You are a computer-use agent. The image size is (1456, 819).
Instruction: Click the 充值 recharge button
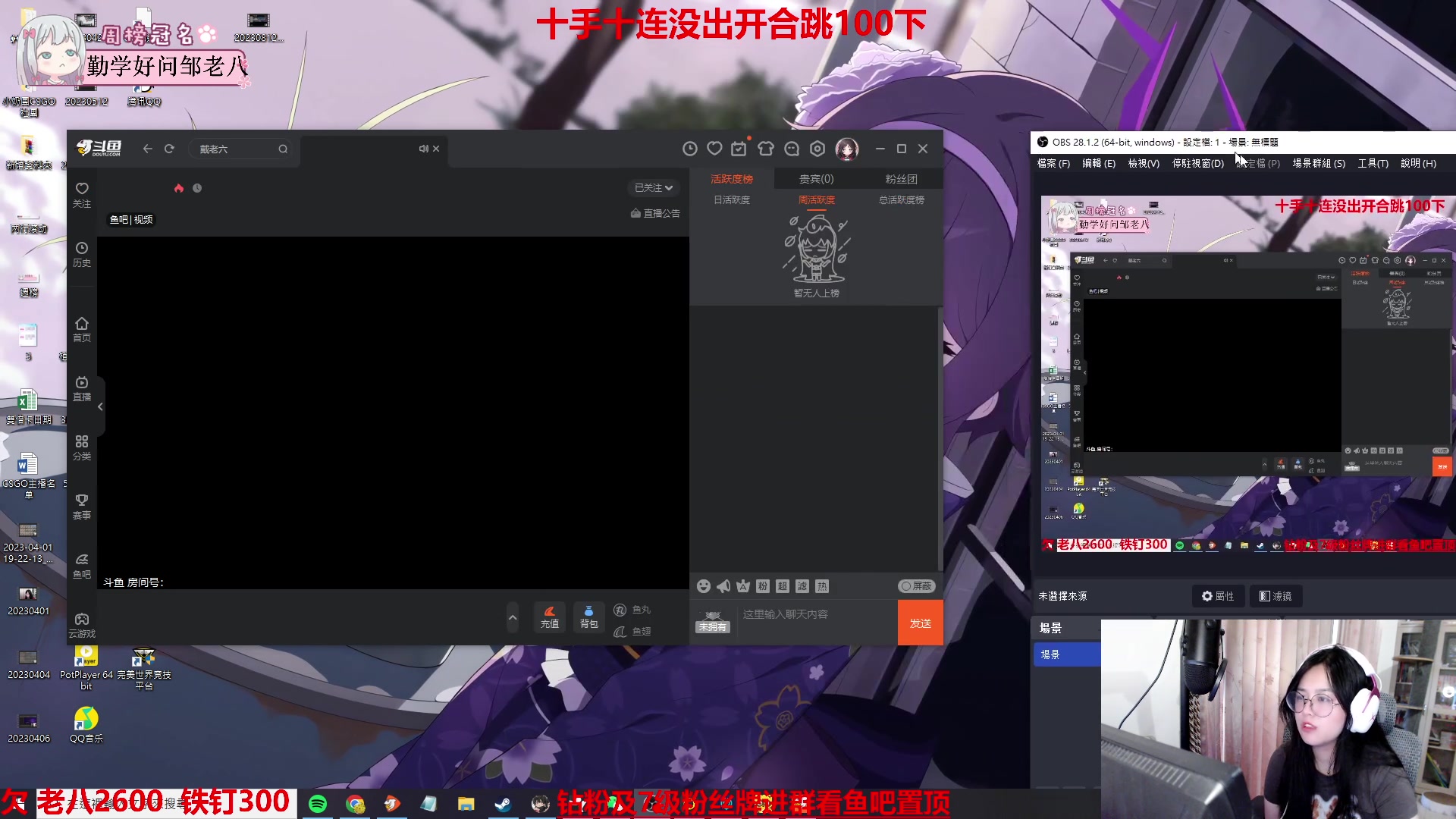(550, 617)
